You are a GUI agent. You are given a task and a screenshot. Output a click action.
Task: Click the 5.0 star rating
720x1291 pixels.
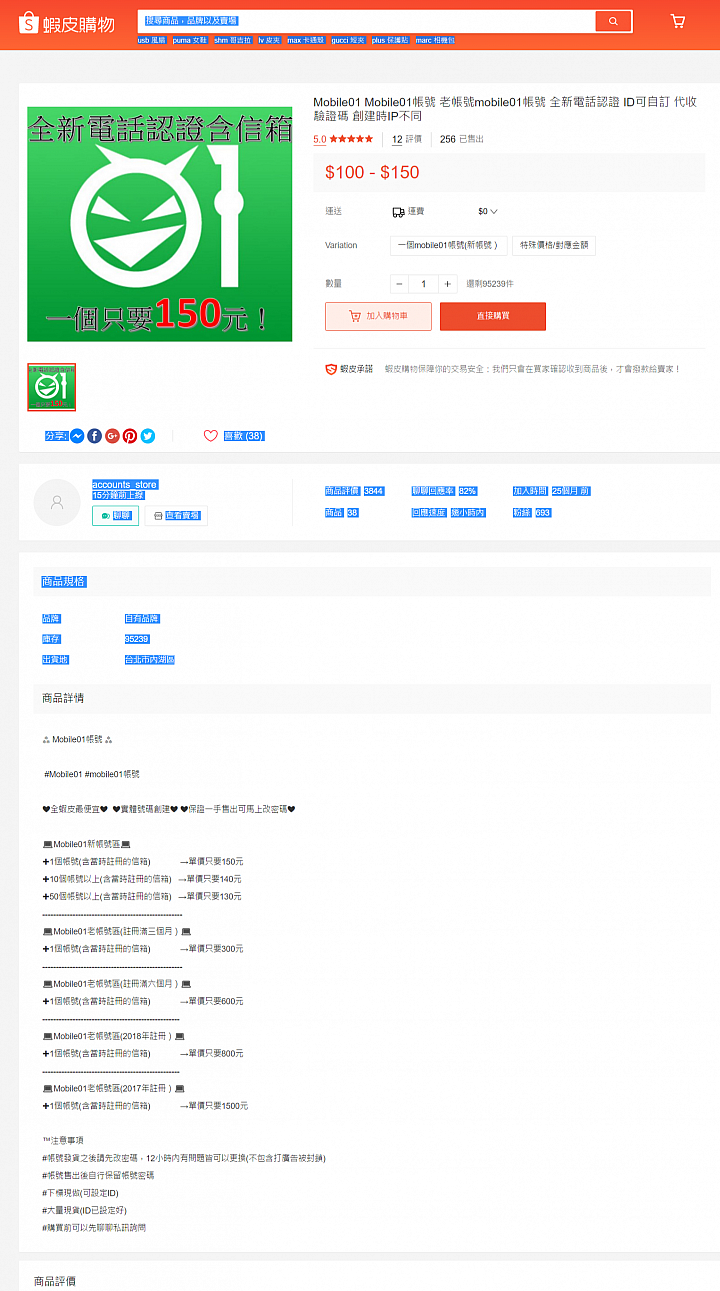click(x=343, y=140)
